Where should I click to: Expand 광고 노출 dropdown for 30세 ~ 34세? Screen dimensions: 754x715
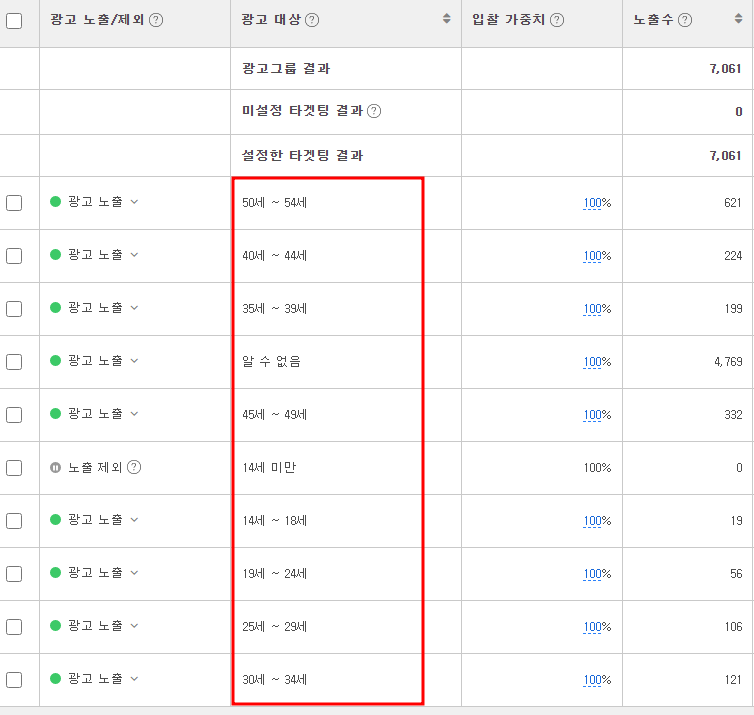coord(135,678)
